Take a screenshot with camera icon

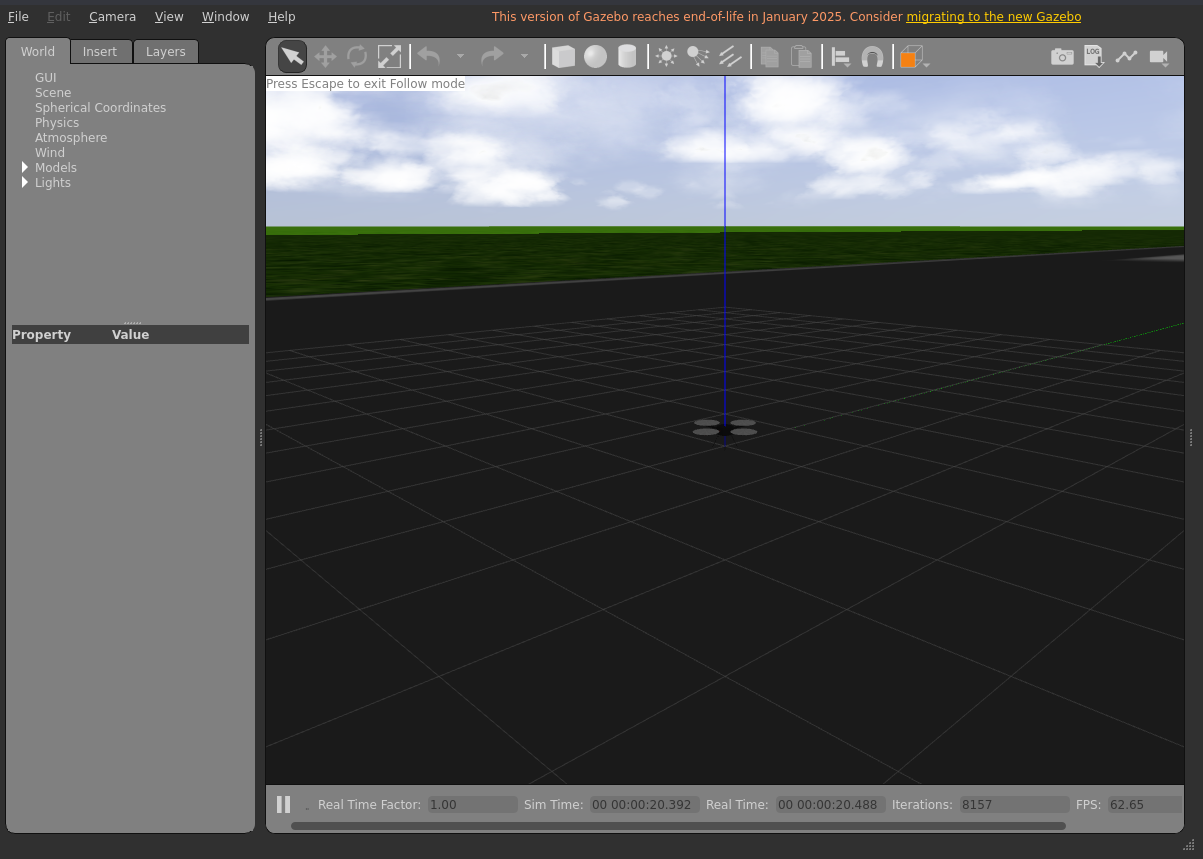[x=1062, y=57]
